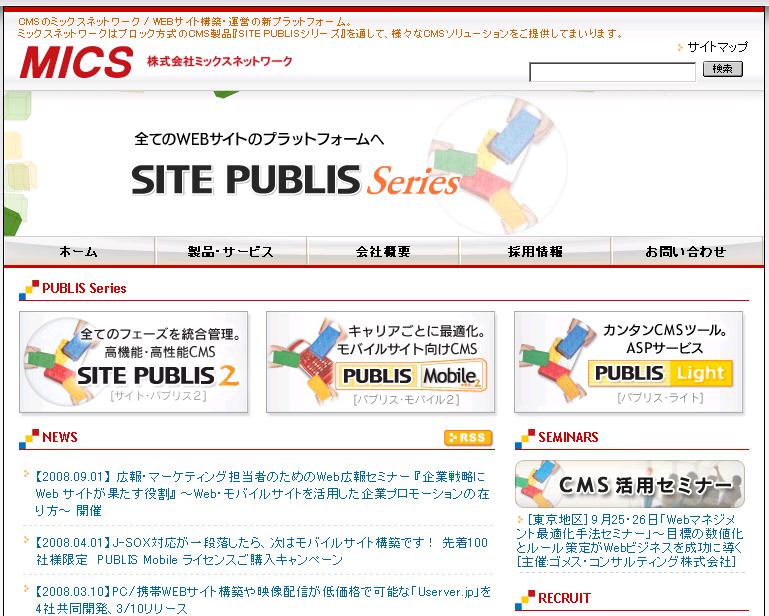Click the MICS logo
Viewport: 769px width, 616px height.
(76, 62)
